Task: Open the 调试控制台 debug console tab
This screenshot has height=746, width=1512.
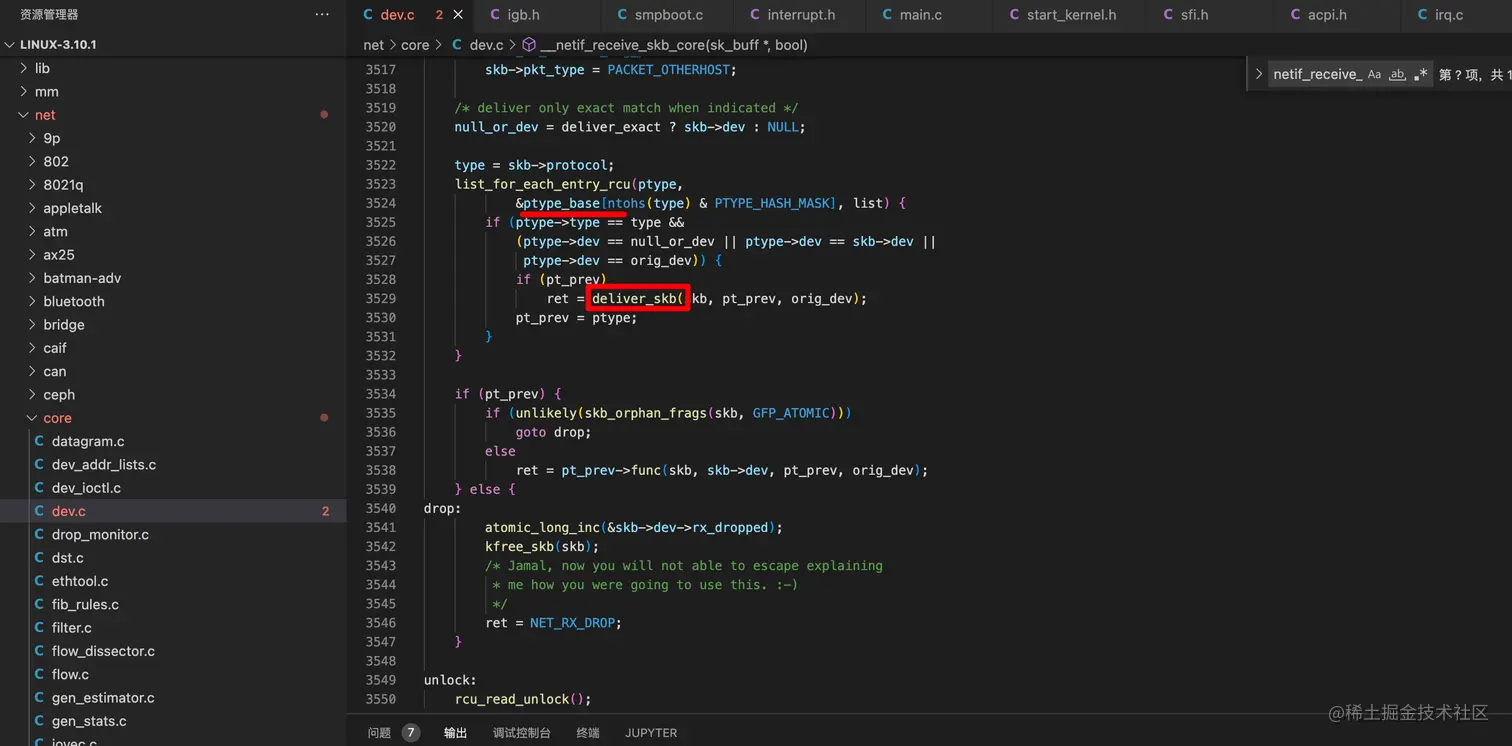Action: [521, 733]
